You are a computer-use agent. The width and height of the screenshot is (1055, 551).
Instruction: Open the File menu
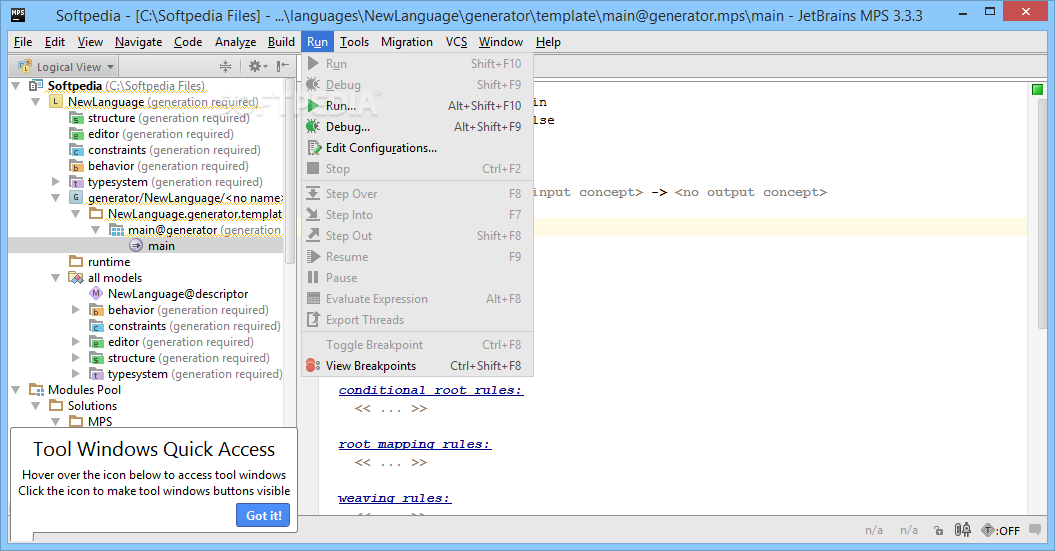coord(23,42)
